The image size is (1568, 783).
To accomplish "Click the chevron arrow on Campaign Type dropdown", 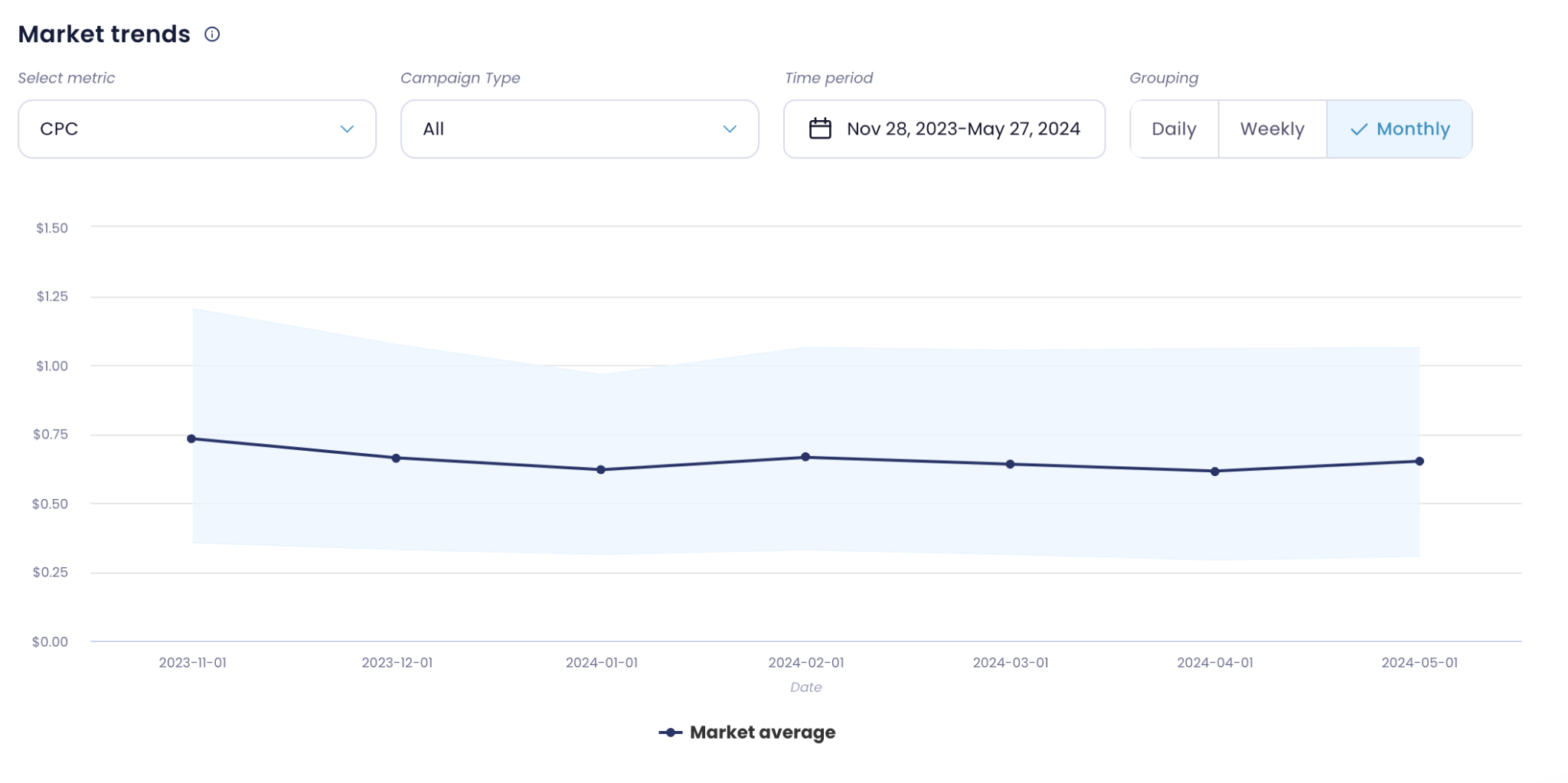I will pos(730,129).
